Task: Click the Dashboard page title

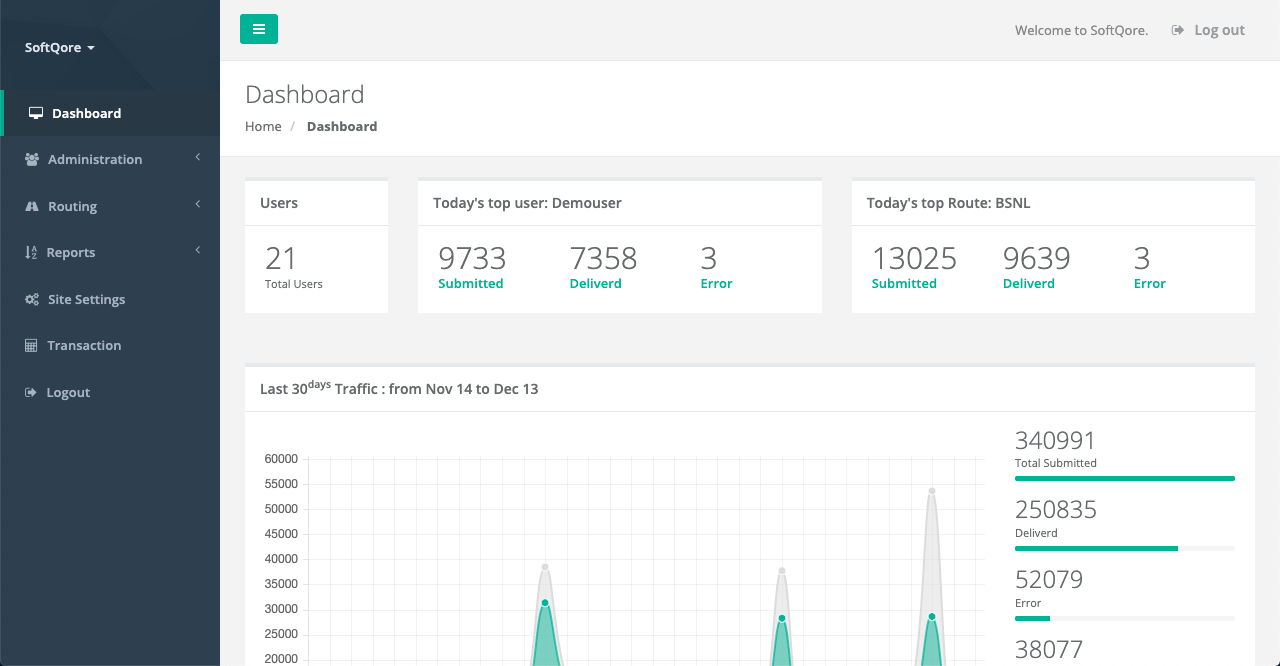Action: [x=305, y=94]
